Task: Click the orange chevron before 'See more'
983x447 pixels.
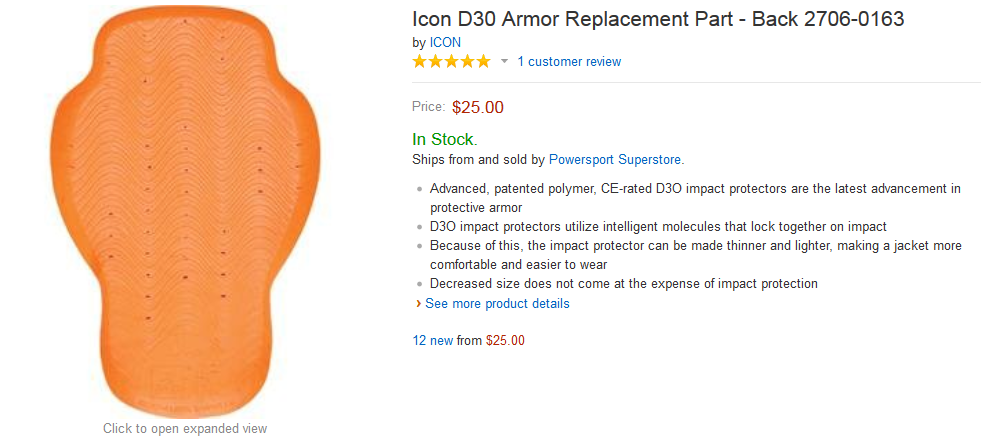Action: (x=418, y=303)
